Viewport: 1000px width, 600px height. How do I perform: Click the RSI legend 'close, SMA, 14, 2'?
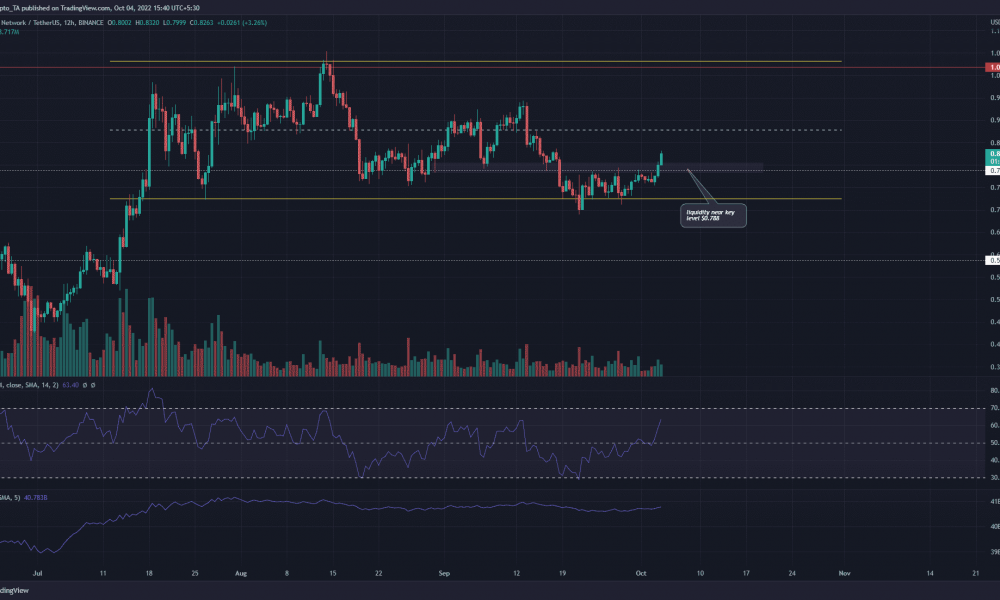(x=29, y=385)
